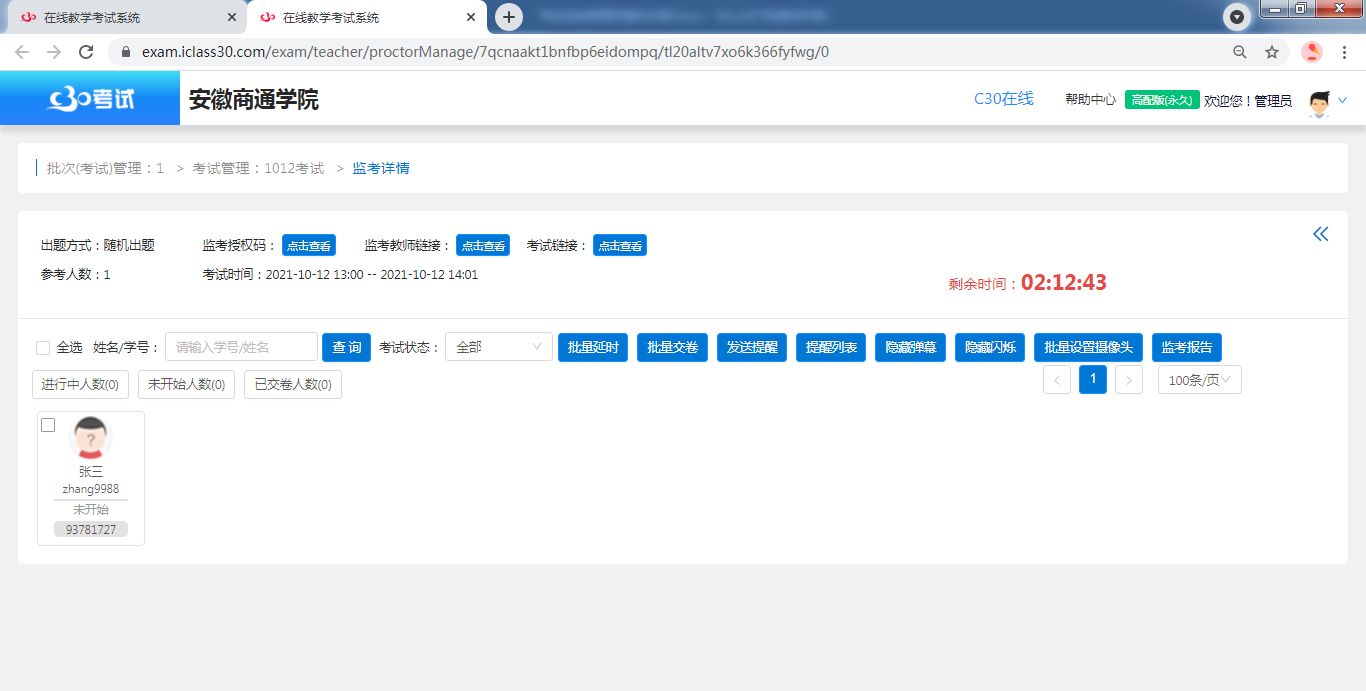The width and height of the screenshot is (1366, 691).
Task: Click the C30考试 logo
Action: click(x=90, y=99)
